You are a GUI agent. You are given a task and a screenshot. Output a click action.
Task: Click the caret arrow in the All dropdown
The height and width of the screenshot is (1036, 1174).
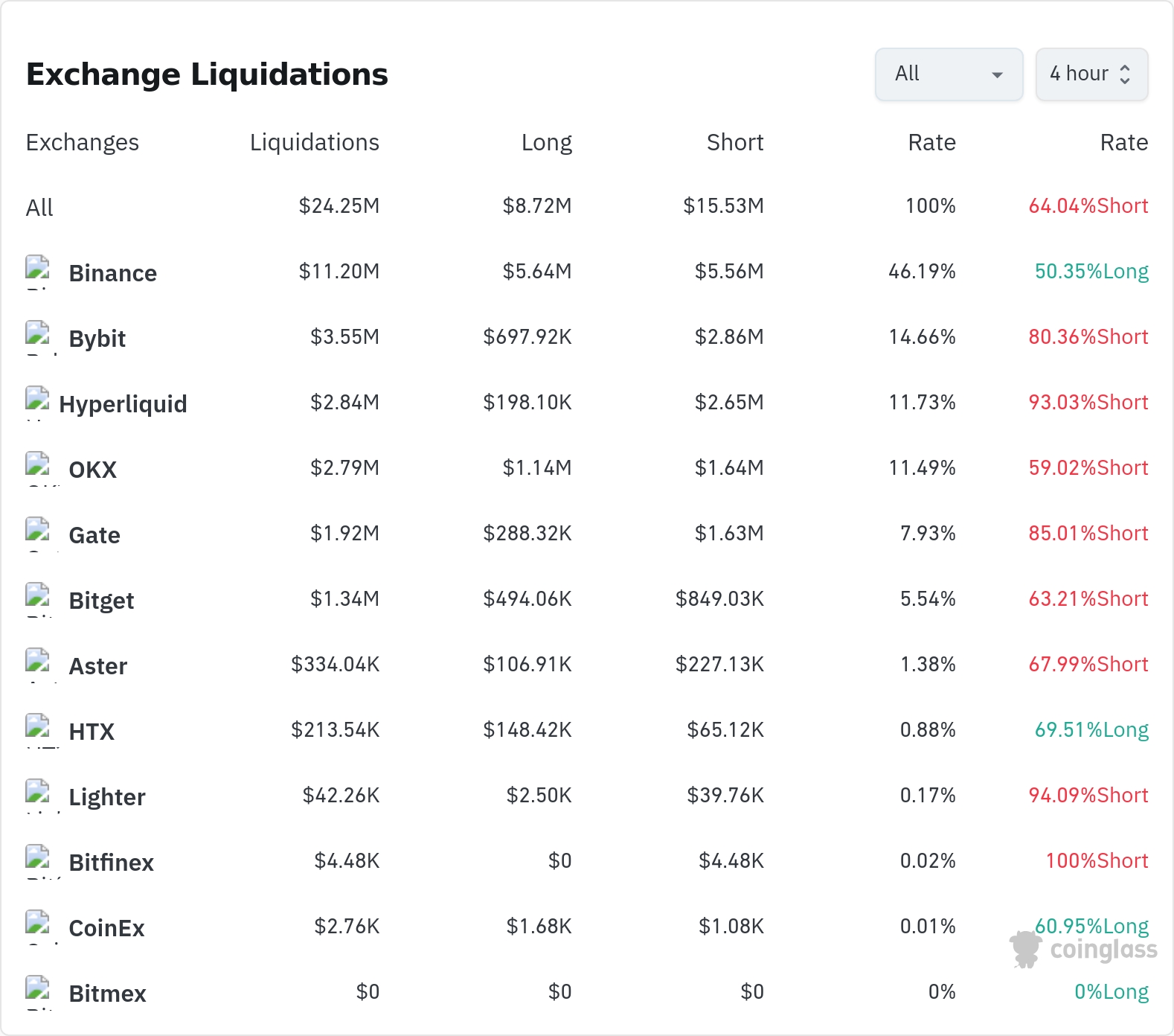pyautogui.click(x=998, y=74)
